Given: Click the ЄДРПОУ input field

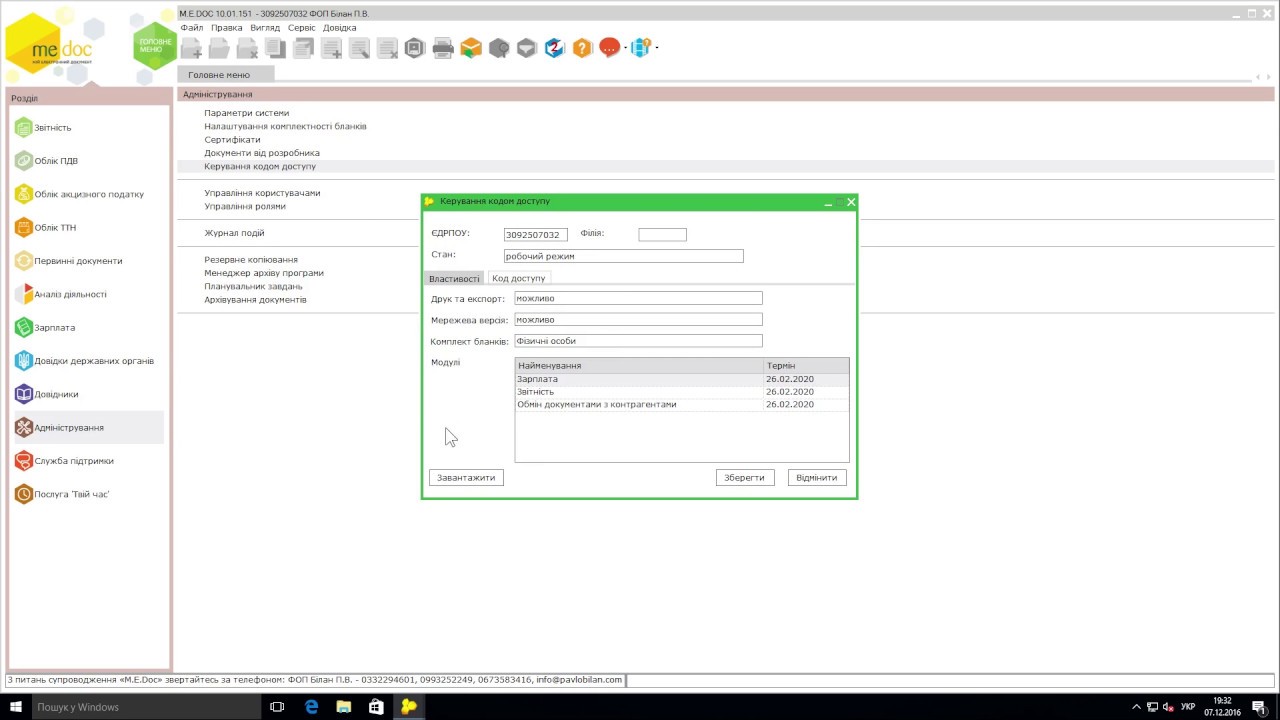Looking at the screenshot, I should (536, 235).
